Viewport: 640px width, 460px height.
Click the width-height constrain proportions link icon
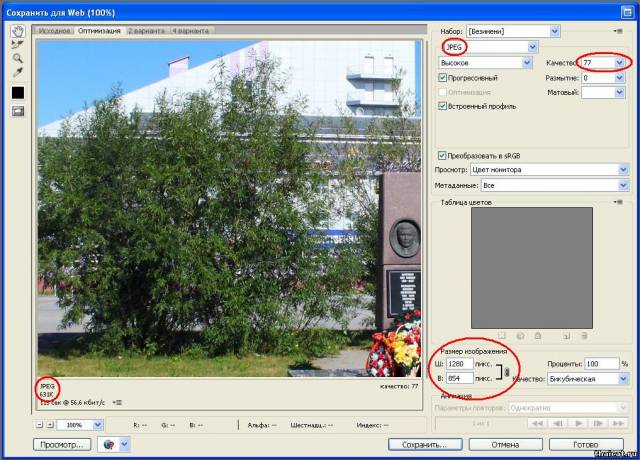tap(508, 371)
